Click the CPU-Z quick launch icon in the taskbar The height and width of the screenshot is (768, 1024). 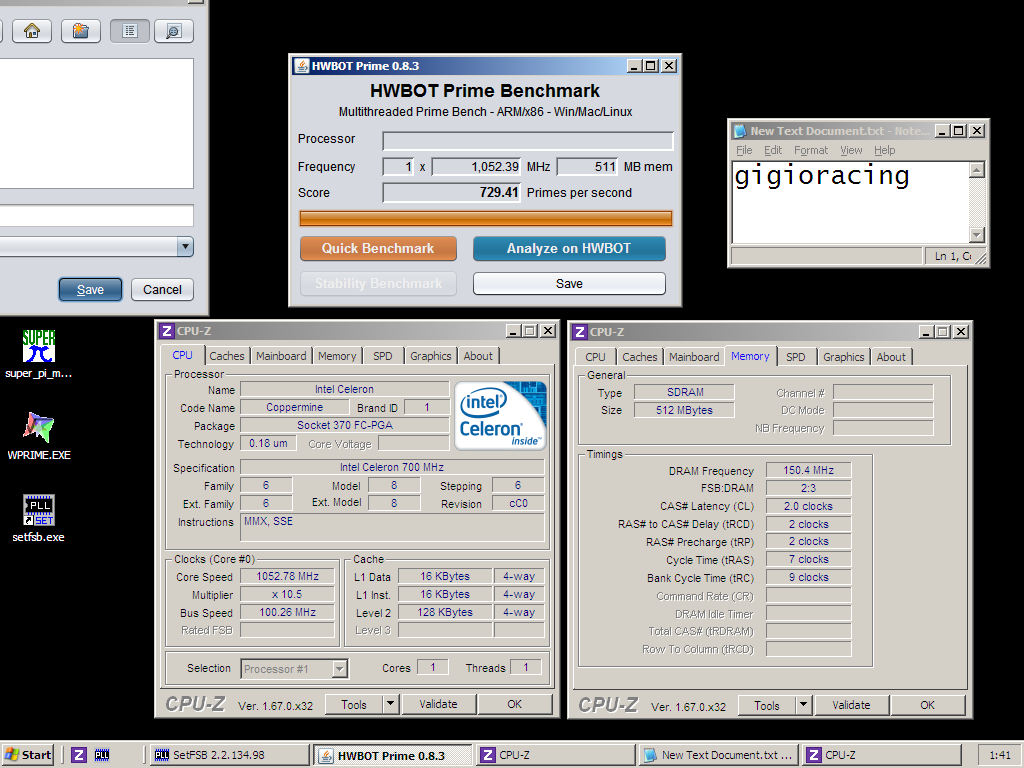79,755
